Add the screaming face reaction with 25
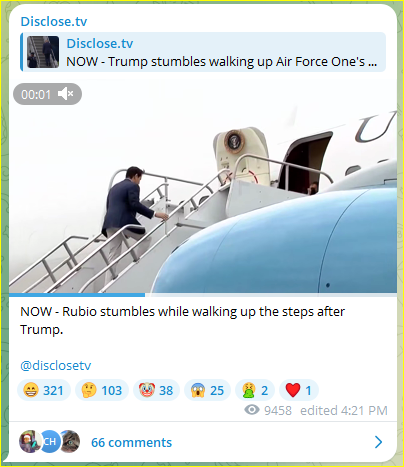The height and width of the screenshot is (467, 404). [207, 390]
